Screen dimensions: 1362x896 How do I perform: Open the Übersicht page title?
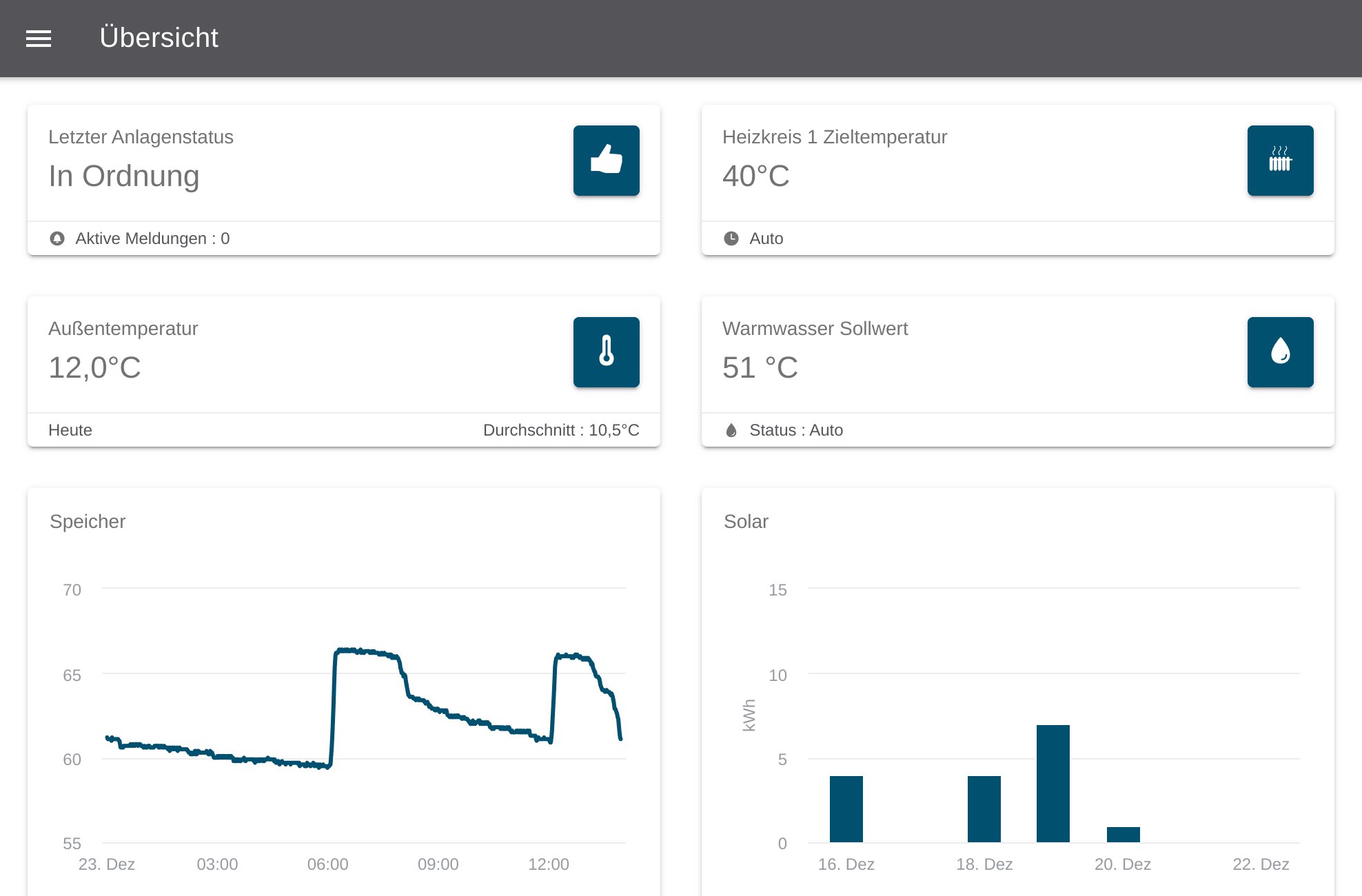(x=159, y=38)
